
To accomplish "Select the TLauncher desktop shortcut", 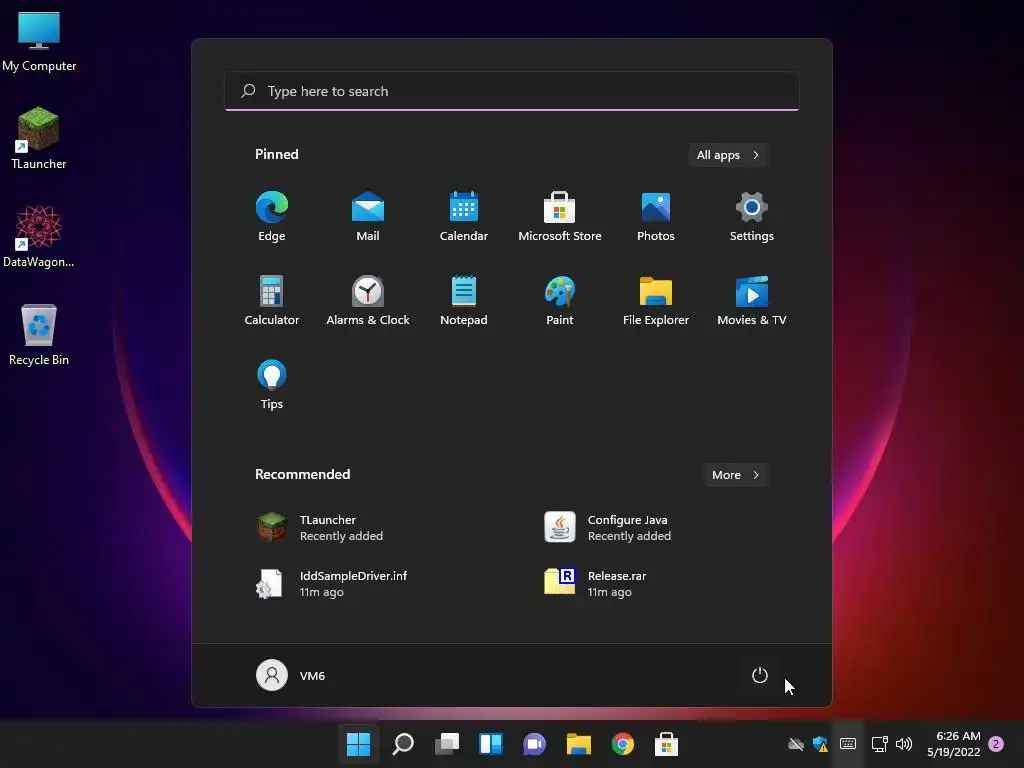I will click(39, 139).
